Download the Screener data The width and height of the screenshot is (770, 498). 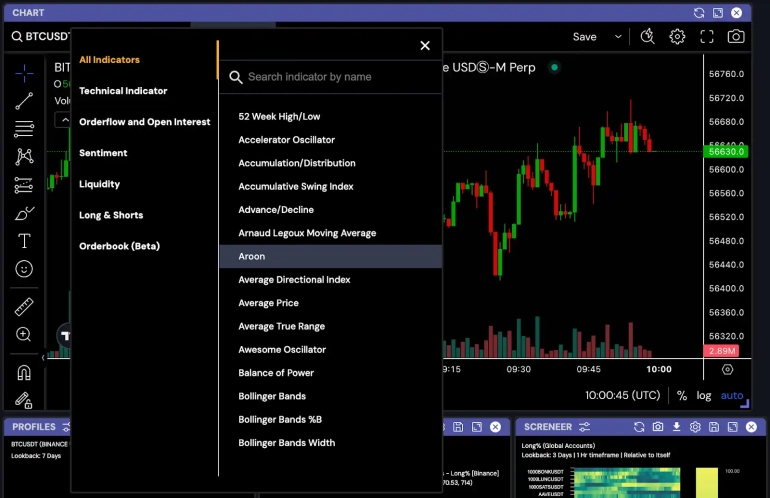click(x=676, y=427)
